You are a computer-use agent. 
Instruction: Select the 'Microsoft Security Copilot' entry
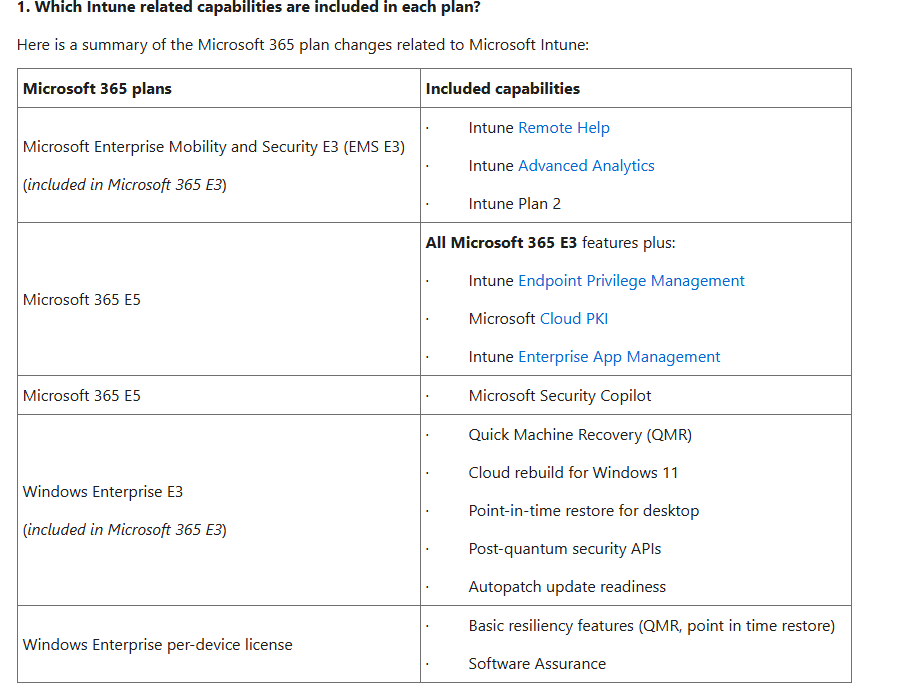point(559,396)
